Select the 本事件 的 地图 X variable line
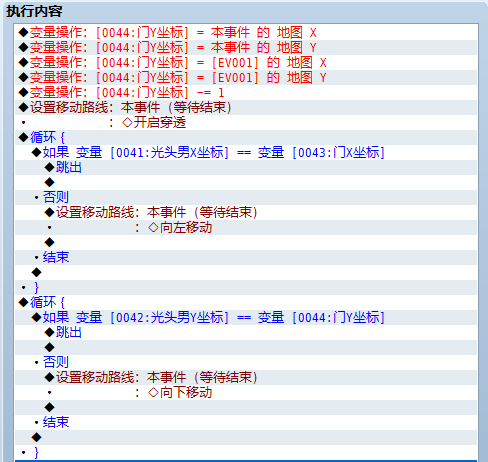This screenshot has width=488, height=462. click(x=246, y=33)
